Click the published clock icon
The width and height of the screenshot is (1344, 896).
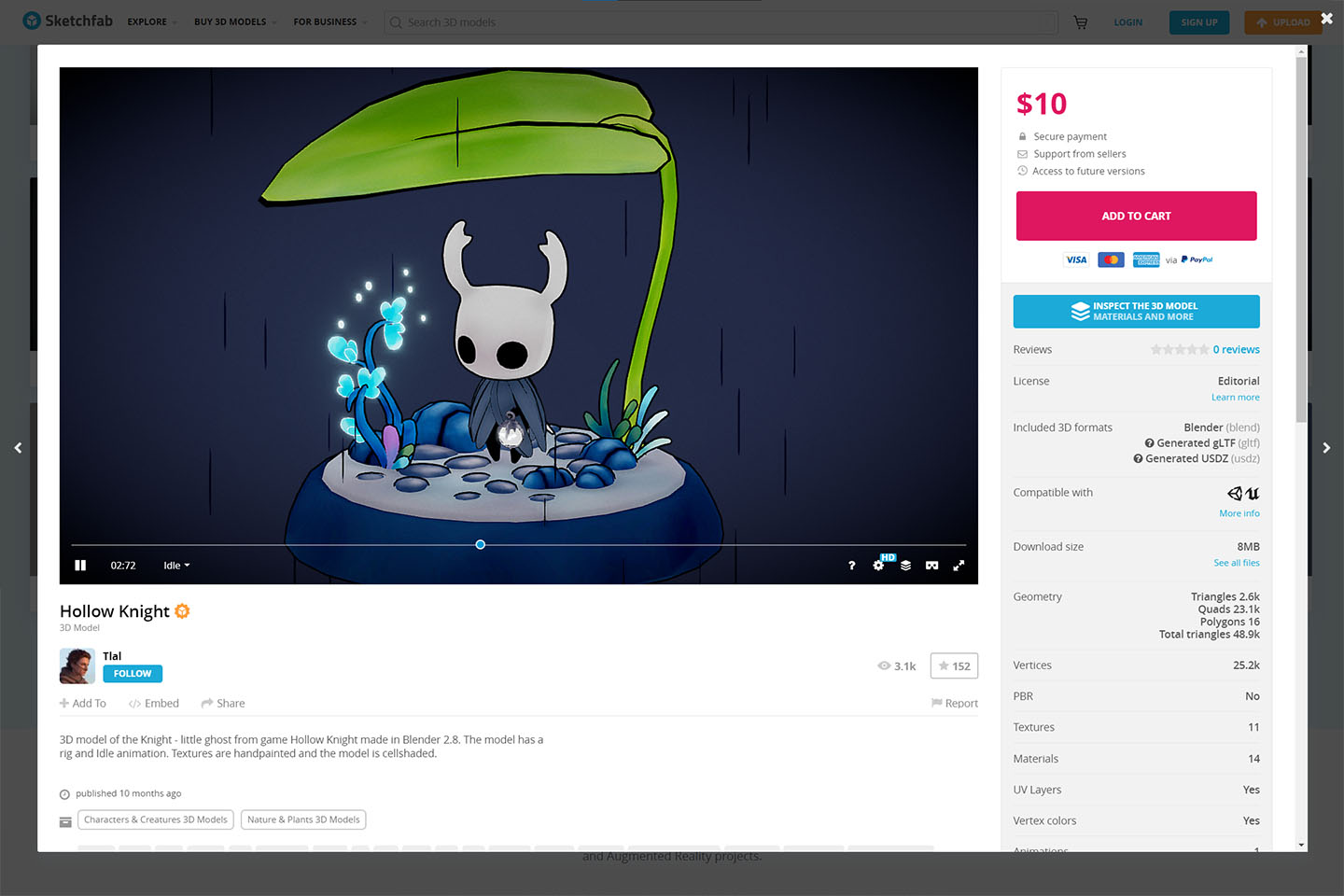(x=64, y=794)
